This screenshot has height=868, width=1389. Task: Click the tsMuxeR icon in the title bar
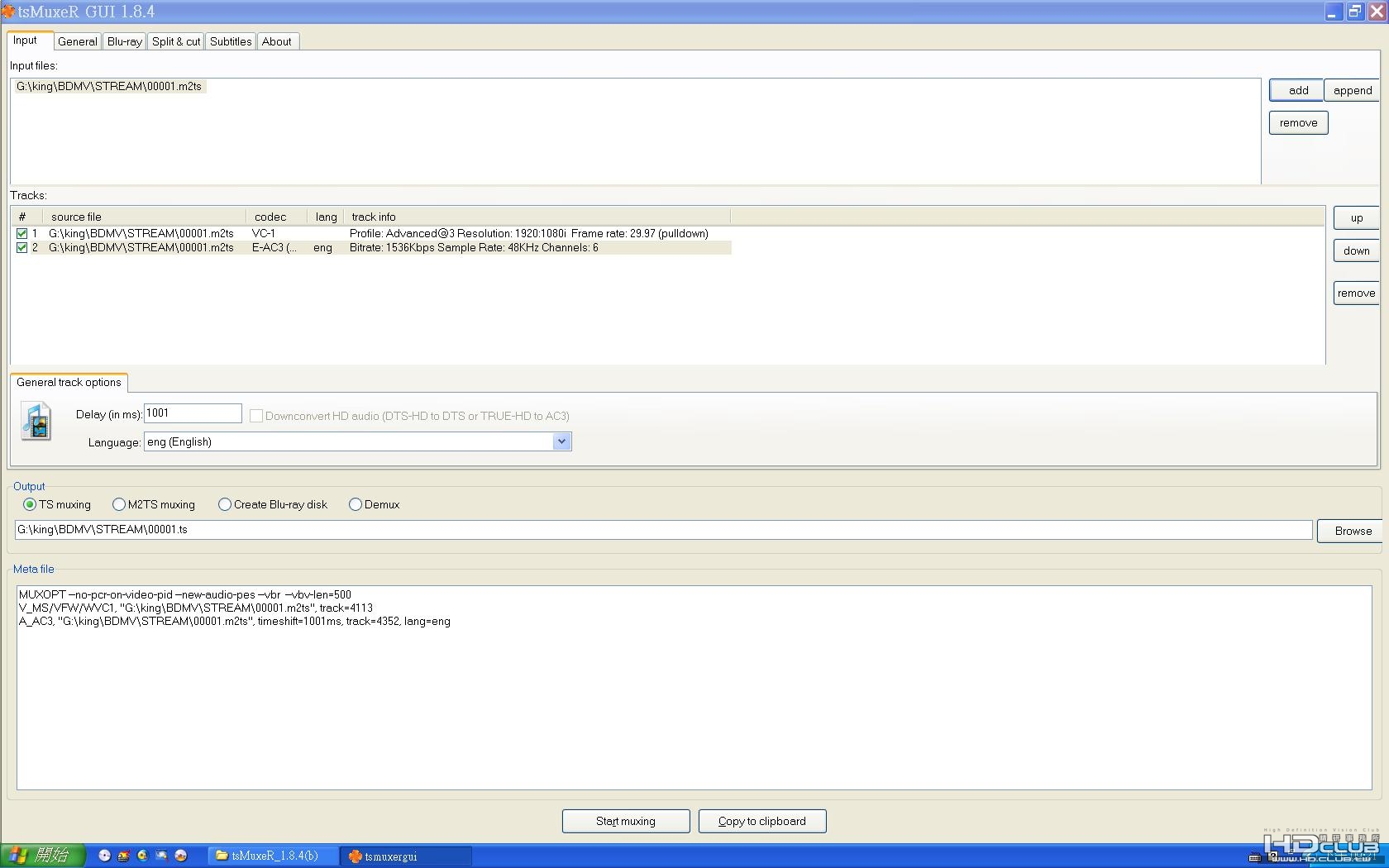[8, 12]
